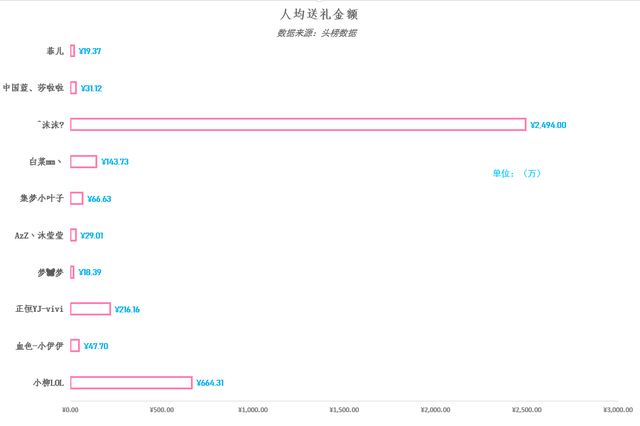Click the ¥47.70 data label
Image resolution: width=640 pixels, height=426 pixels.
tap(96, 346)
